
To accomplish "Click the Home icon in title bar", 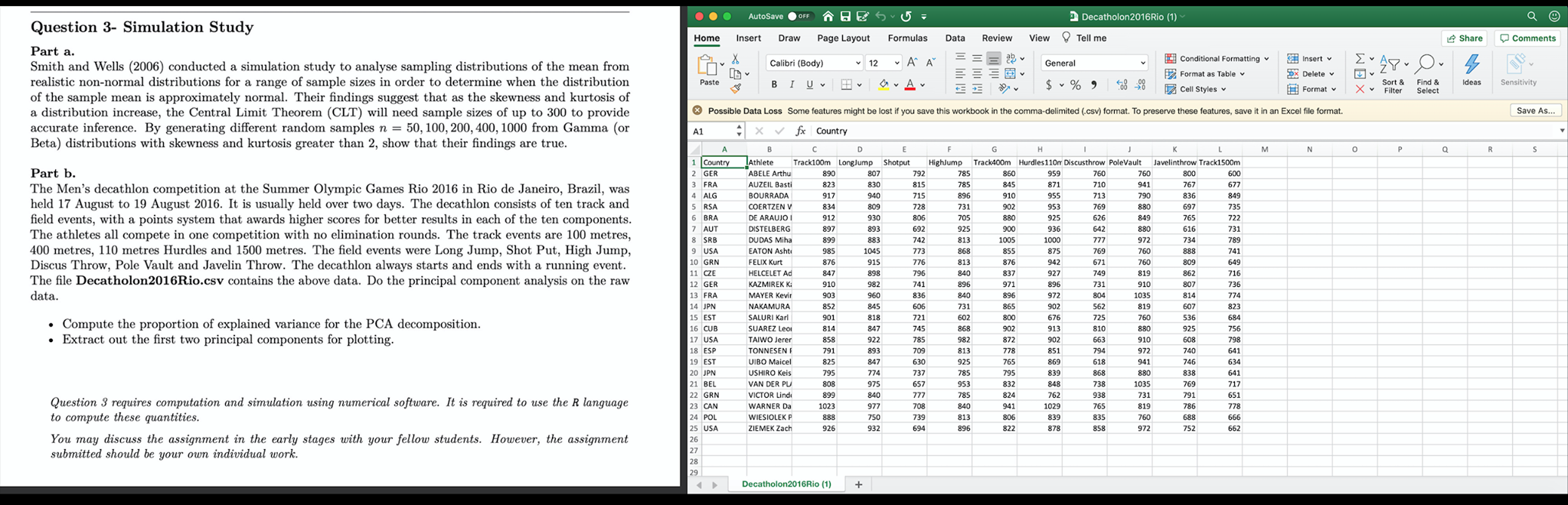I will [828, 16].
